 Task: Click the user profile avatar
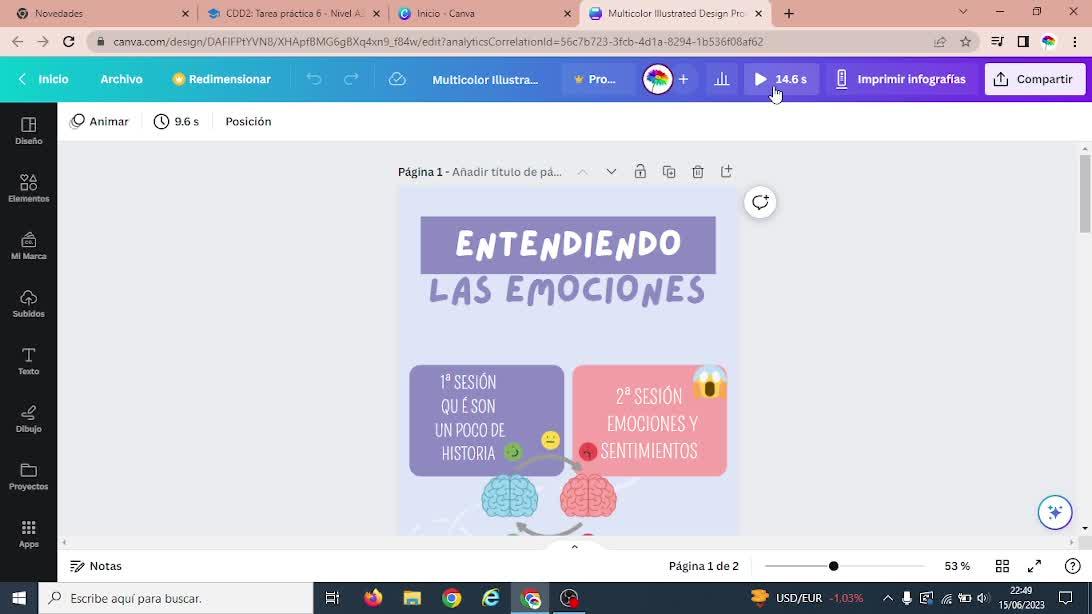[657, 79]
